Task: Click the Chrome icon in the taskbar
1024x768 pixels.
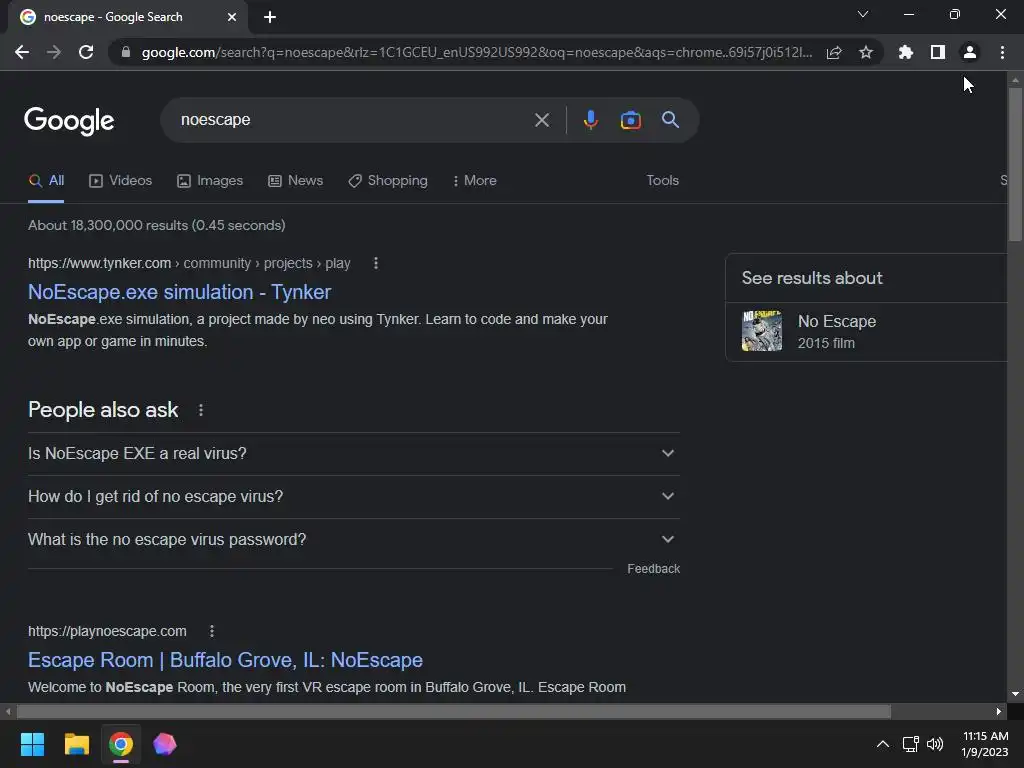Action: click(121, 744)
